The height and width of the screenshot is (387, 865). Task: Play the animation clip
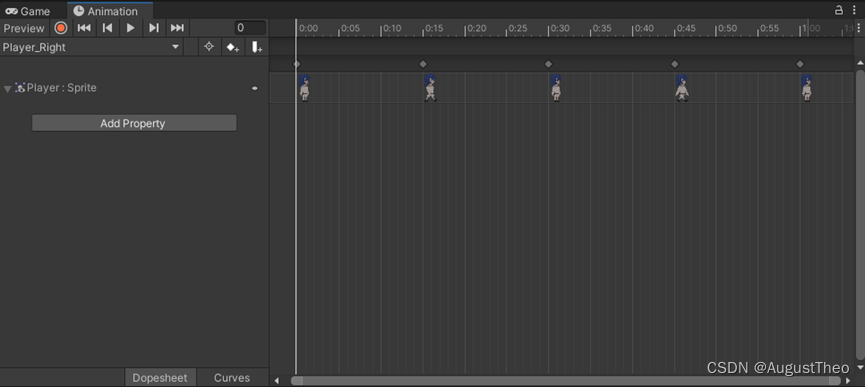(131, 28)
